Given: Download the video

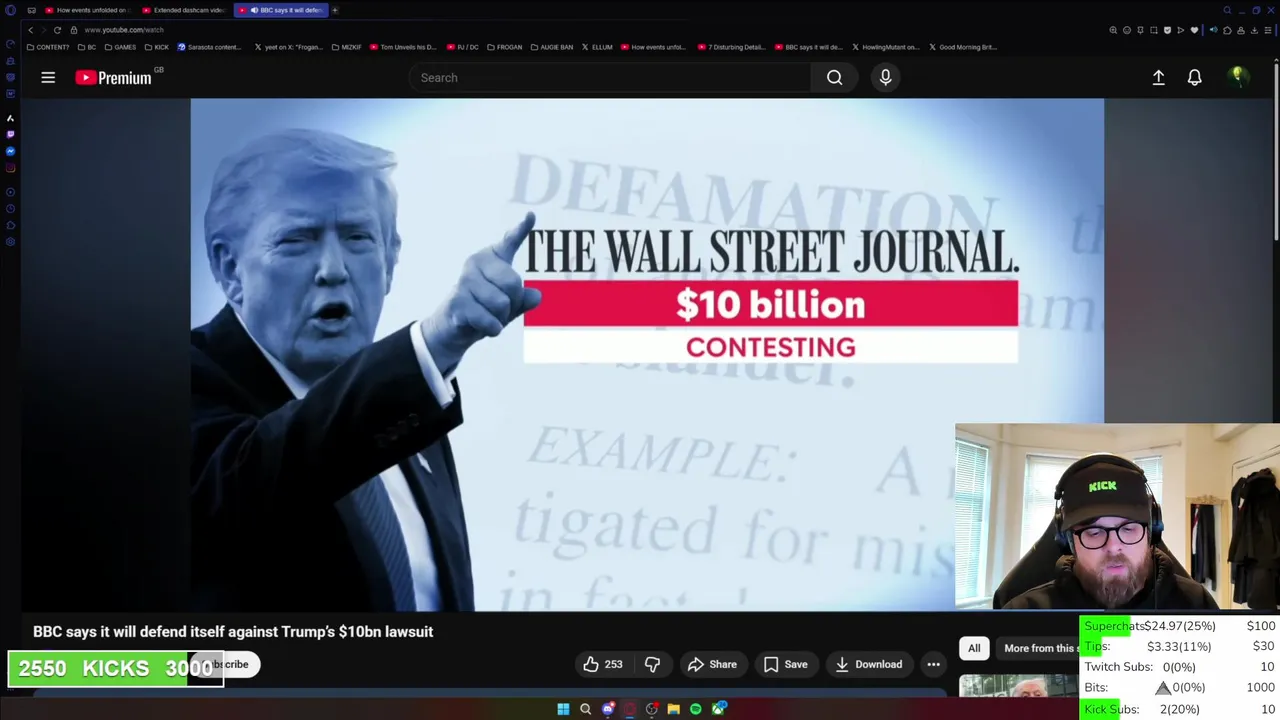Looking at the screenshot, I should (x=868, y=664).
